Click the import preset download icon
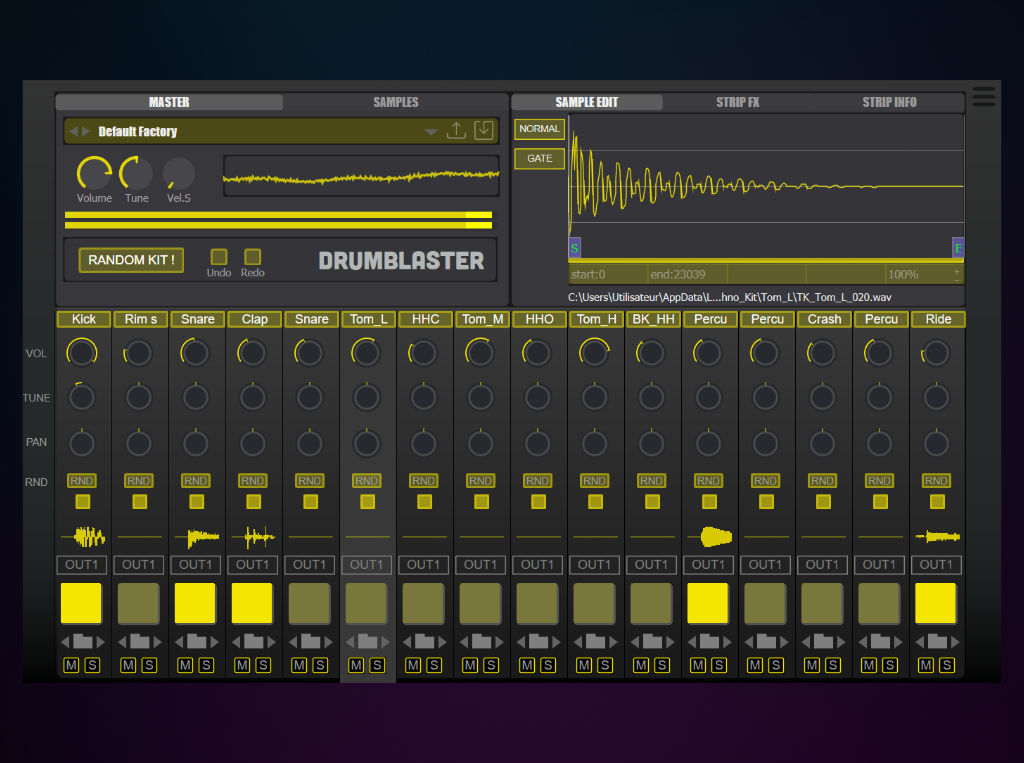 tap(484, 130)
